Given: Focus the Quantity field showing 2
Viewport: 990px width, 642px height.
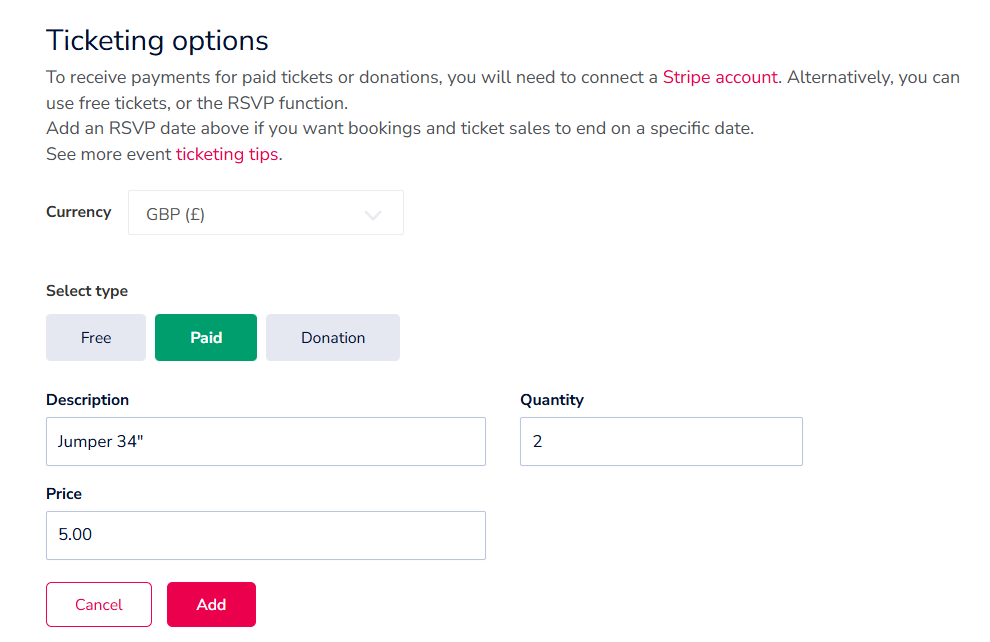Looking at the screenshot, I should coord(660,441).
